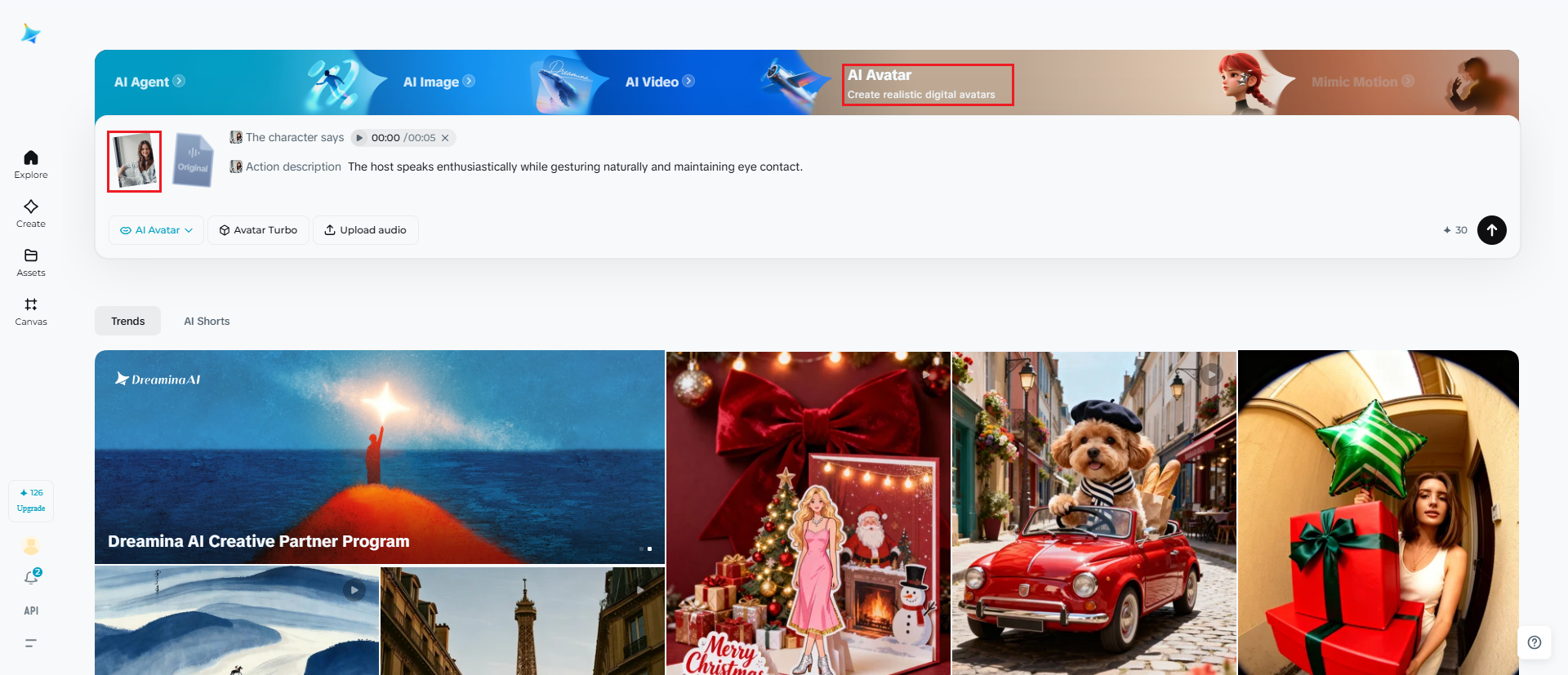Screen dimensions: 1568x675
Task: Click the 'Action description' label
Action: click(293, 167)
